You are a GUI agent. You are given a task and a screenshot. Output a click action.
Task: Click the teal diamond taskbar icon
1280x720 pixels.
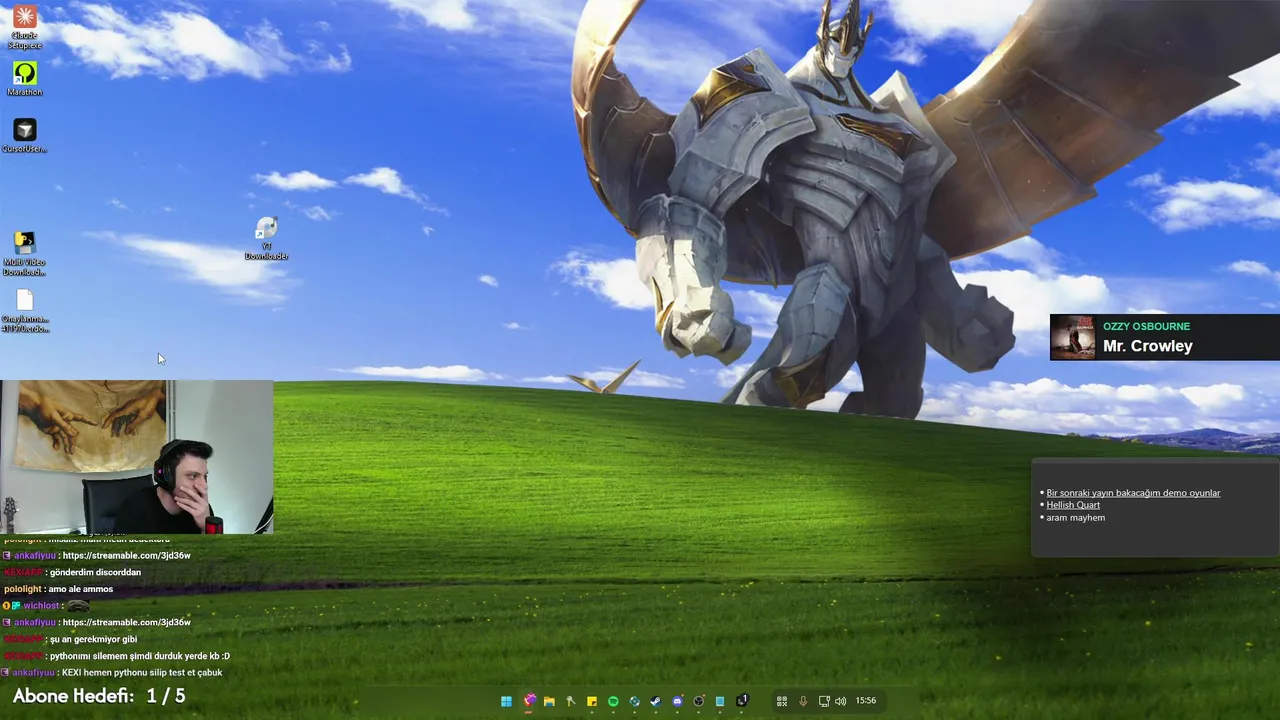pos(634,701)
